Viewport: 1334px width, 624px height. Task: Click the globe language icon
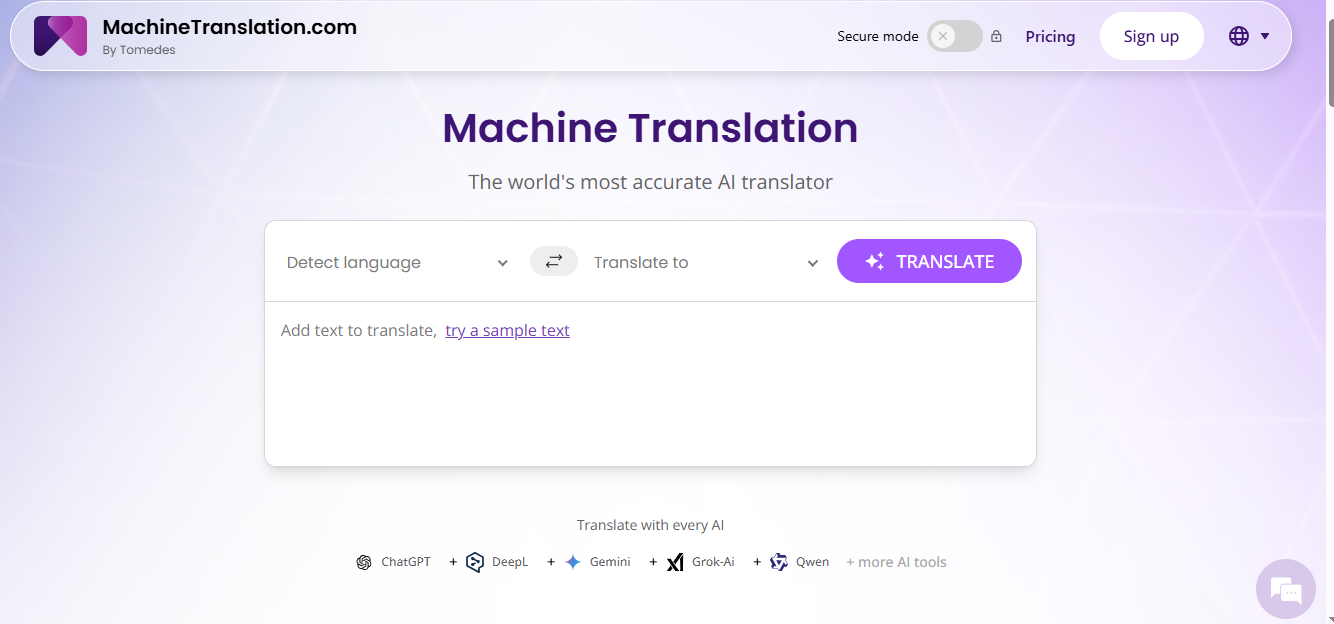[x=1238, y=36]
